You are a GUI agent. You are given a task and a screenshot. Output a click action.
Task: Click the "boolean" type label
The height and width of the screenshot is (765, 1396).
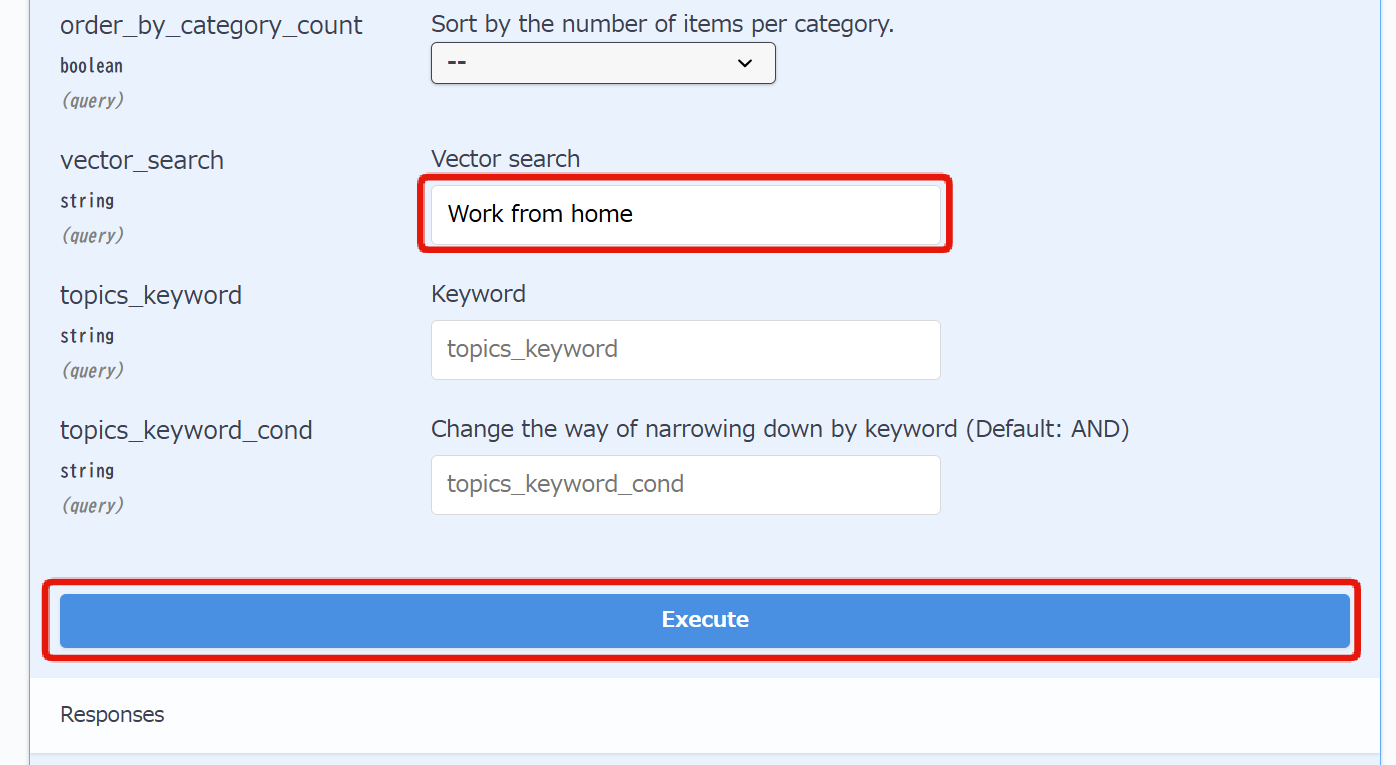[91, 66]
